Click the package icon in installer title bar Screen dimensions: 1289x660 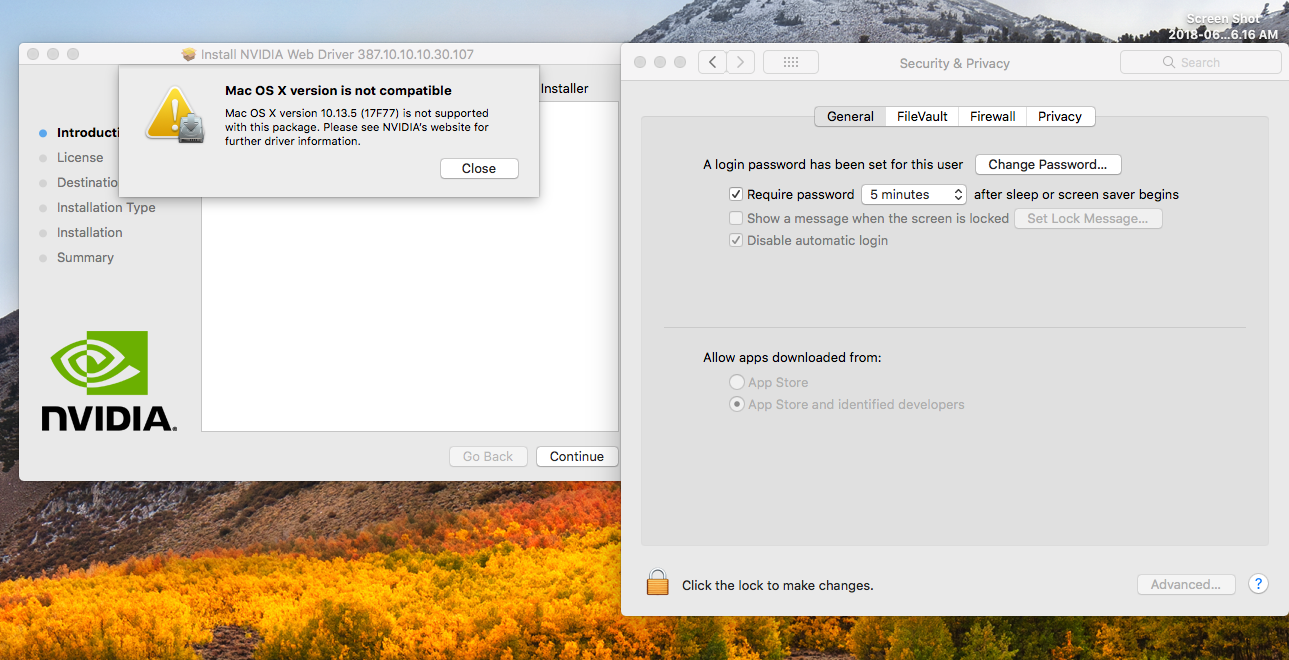189,54
